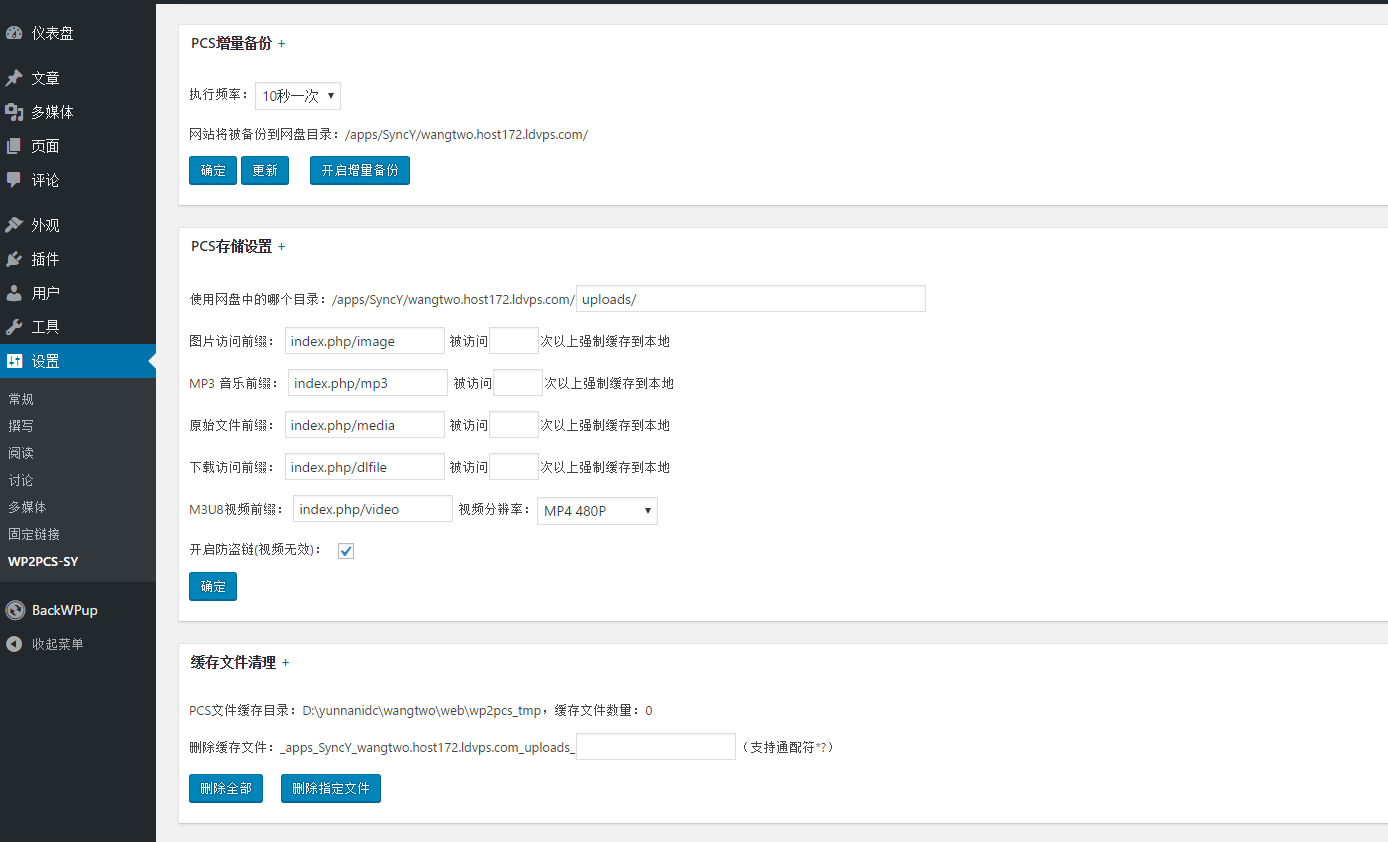The width and height of the screenshot is (1388, 842).
Task: Focus visit-count field in 原始文件前缀 row
Action: (514, 425)
